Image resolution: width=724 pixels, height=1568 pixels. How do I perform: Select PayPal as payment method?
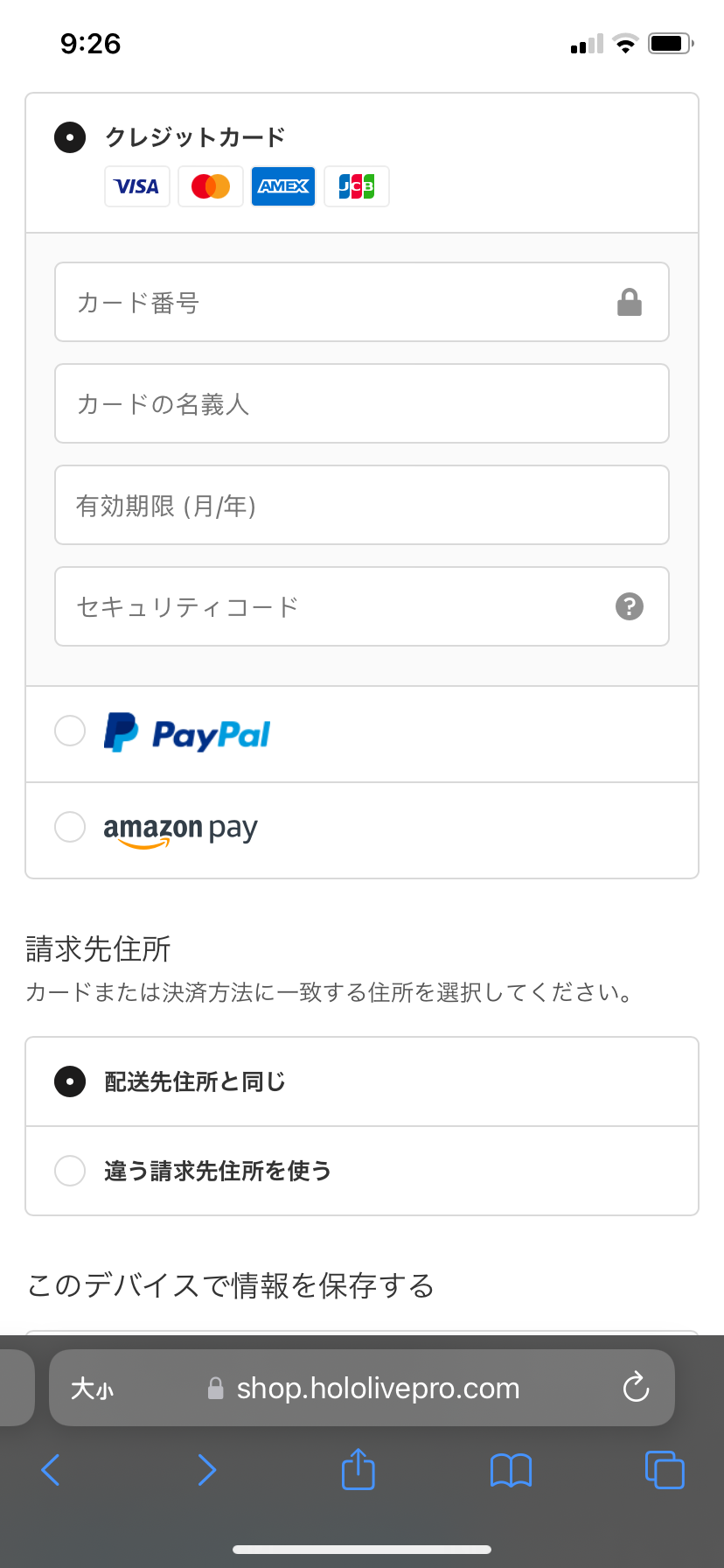pos(362,734)
